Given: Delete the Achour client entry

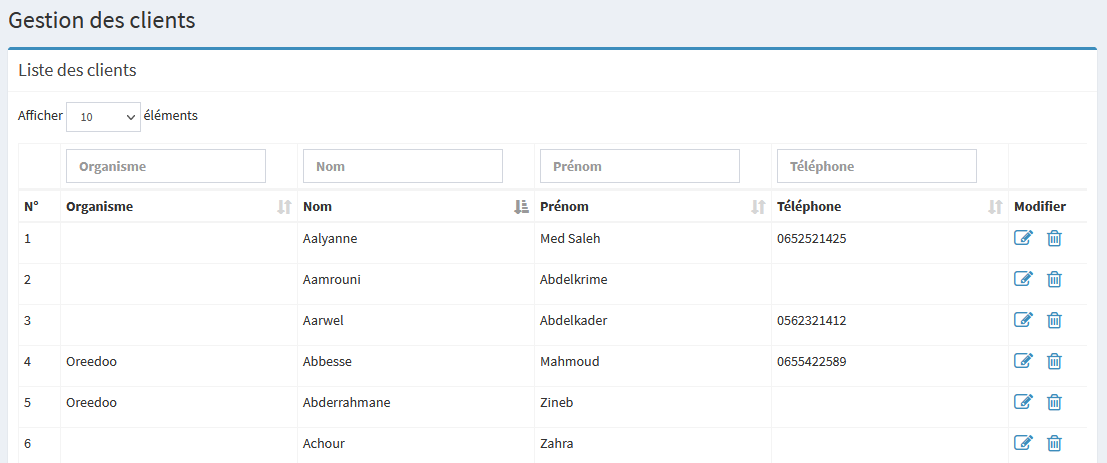Looking at the screenshot, I should point(1054,443).
